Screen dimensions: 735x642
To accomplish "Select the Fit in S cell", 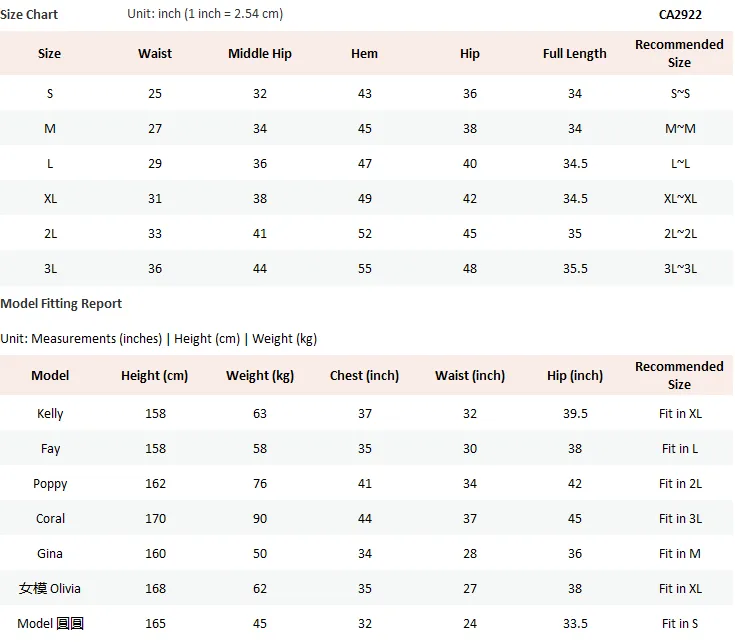I will click(x=680, y=623).
